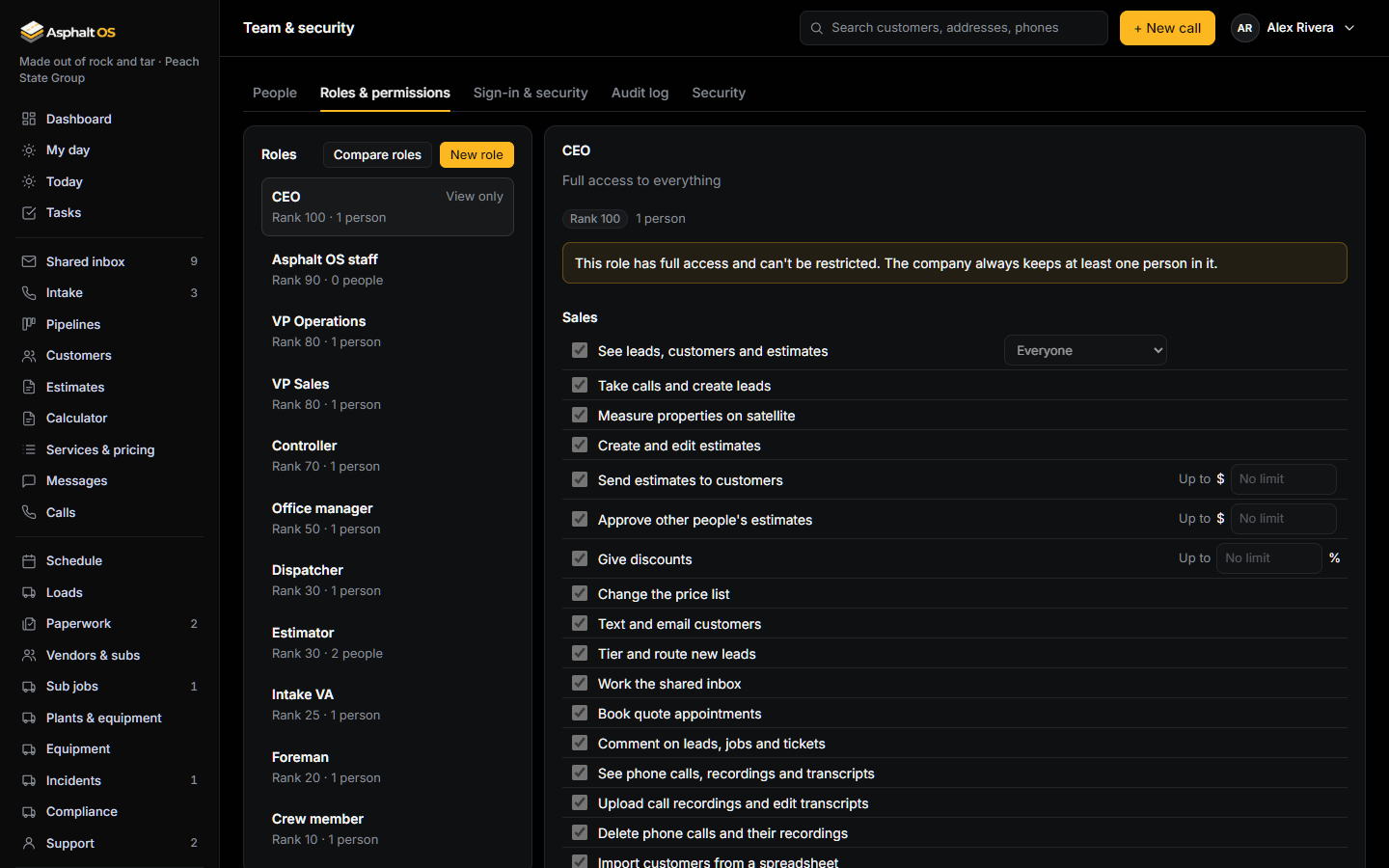1389x868 pixels.
Task: Open the Calculator icon in sidebar
Action: [29, 419]
